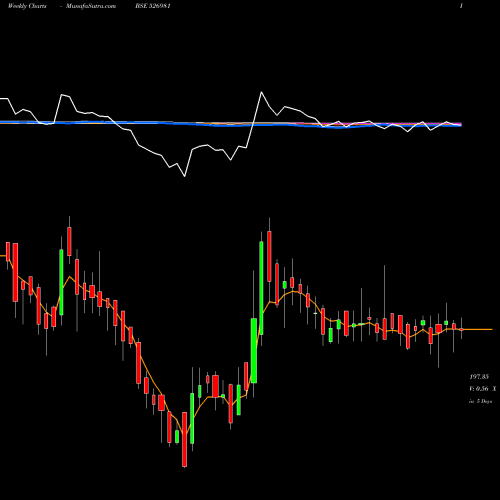Click the highest peak of the white indicator line
Viewport: 500px width, 500px height.
coord(261,92)
